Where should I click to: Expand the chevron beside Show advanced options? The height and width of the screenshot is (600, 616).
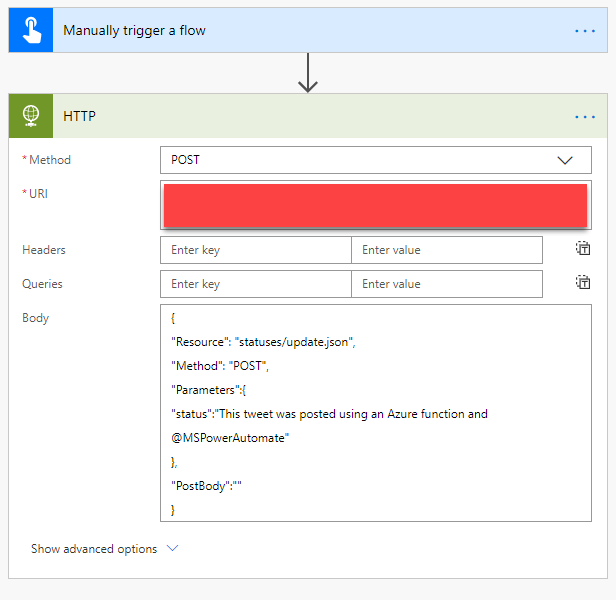coord(172,549)
